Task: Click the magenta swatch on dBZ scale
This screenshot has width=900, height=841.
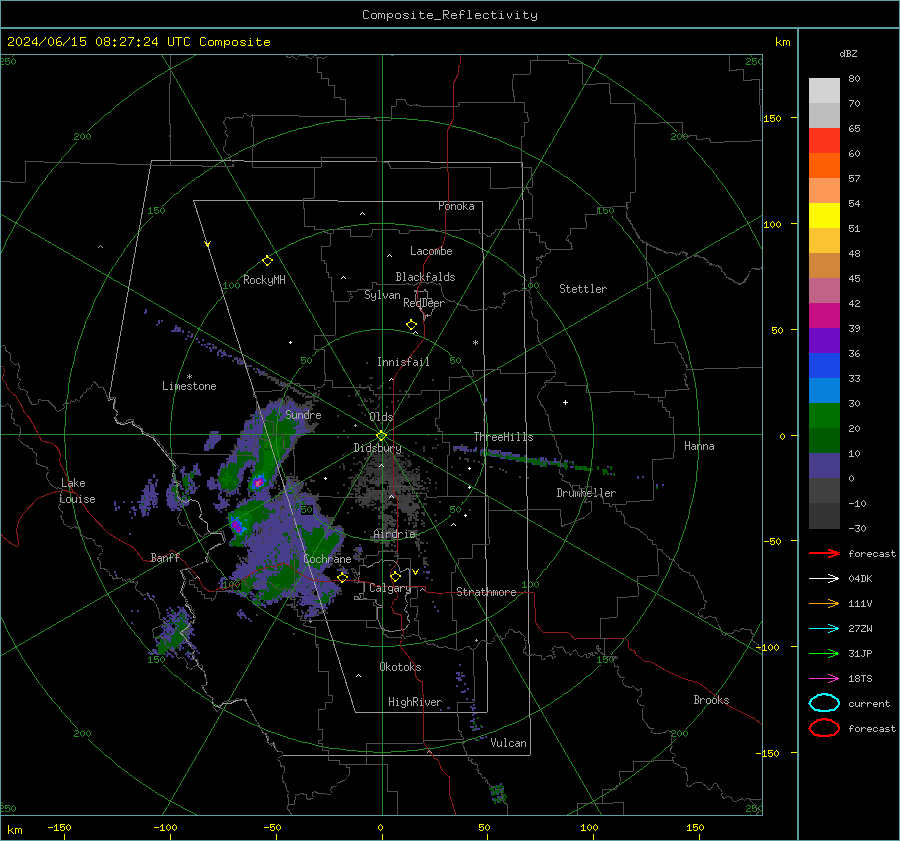Action: coord(824,315)
